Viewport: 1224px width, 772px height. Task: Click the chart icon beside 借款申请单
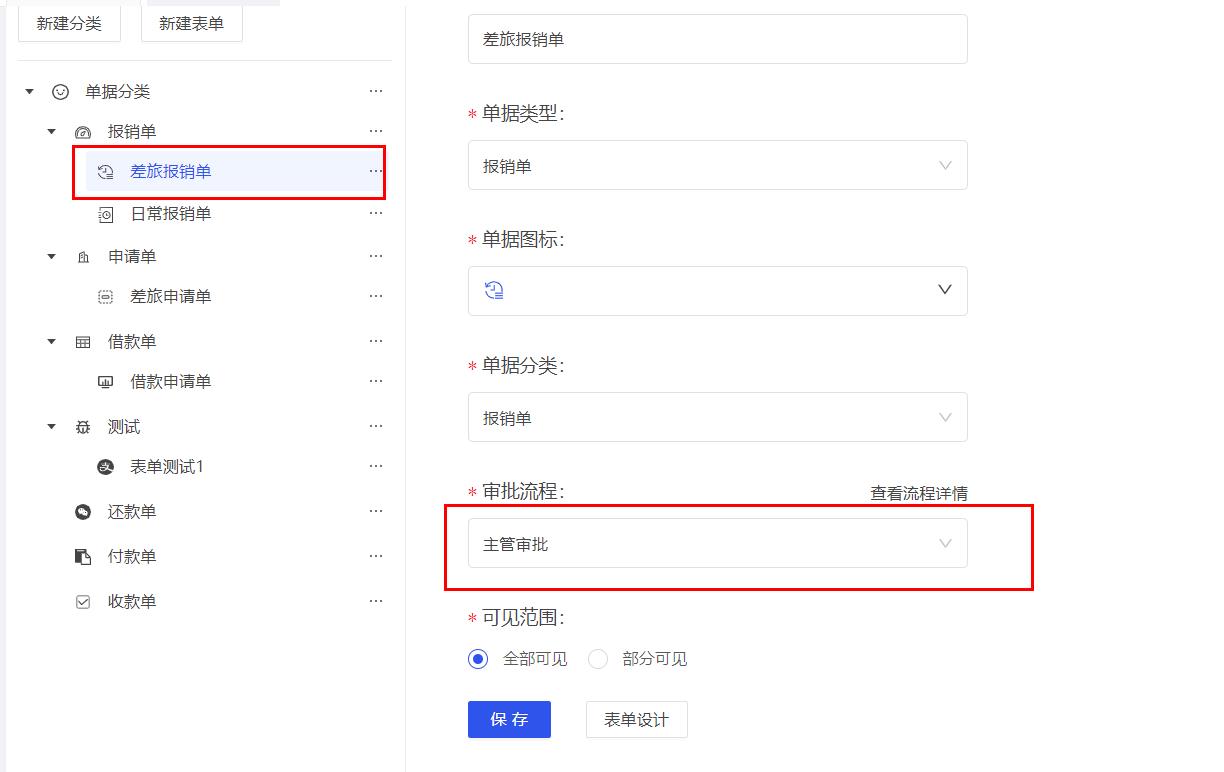click(105, 382)
